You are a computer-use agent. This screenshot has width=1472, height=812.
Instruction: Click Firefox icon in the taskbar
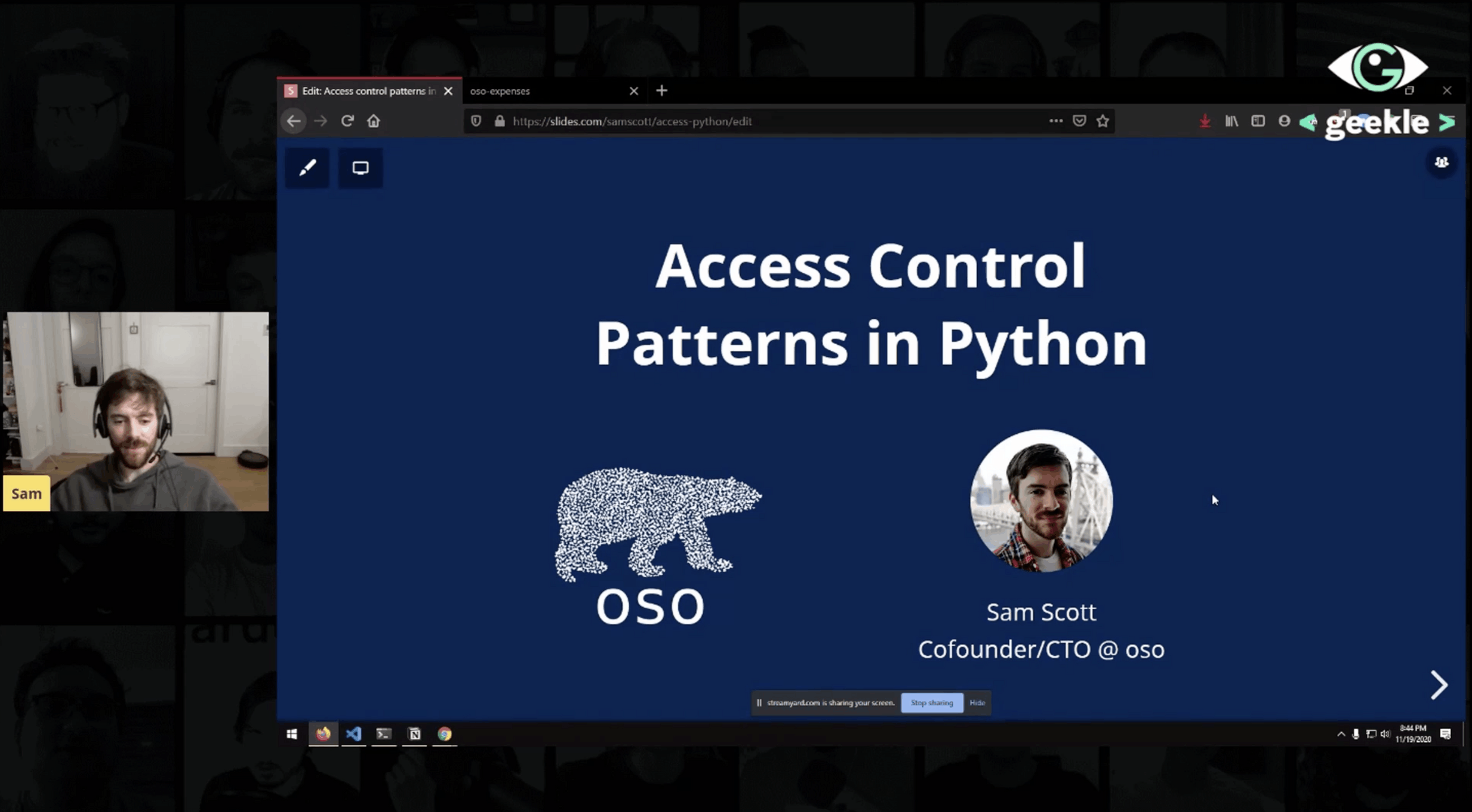323,734
